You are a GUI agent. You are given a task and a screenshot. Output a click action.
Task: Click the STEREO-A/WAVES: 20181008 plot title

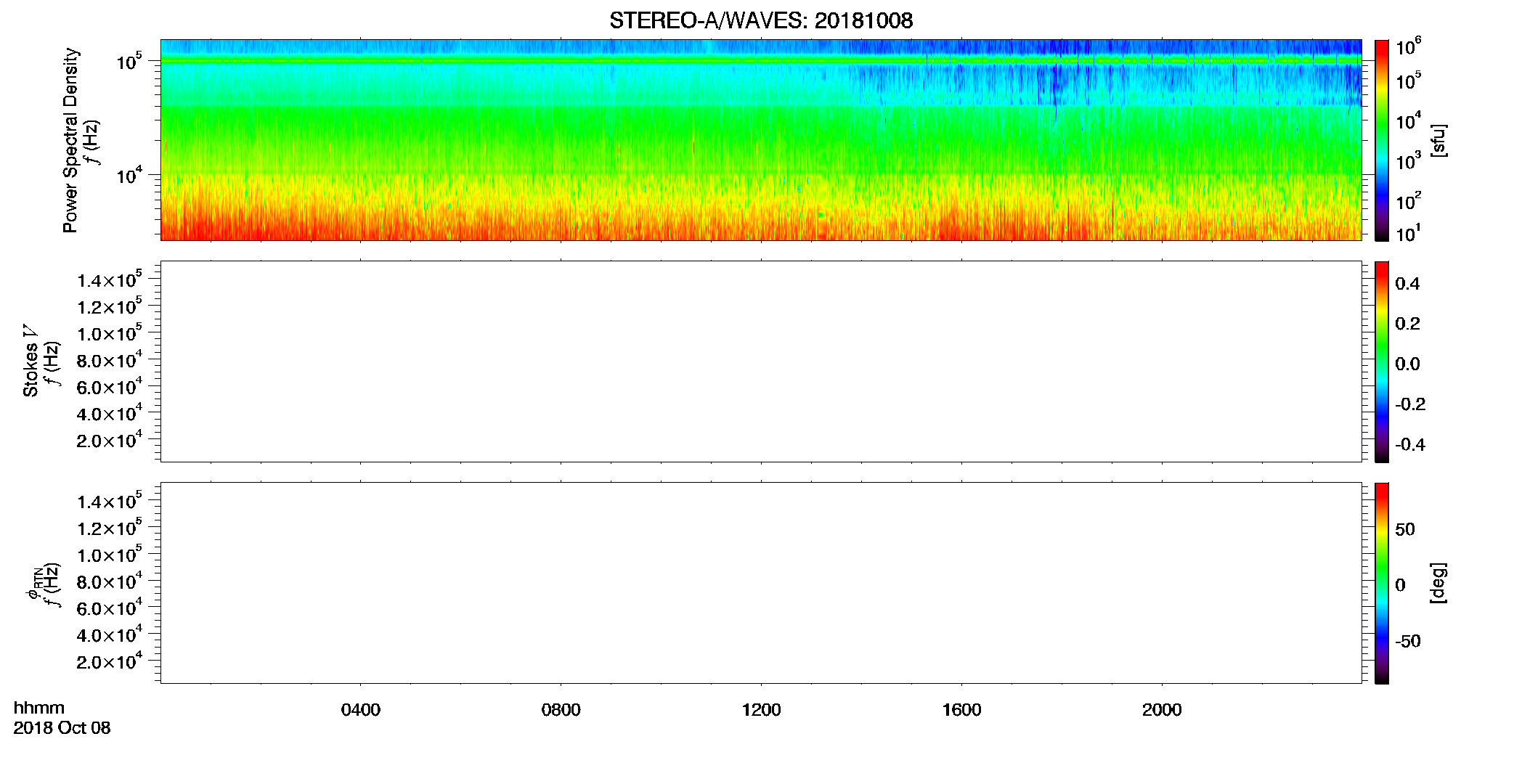coord(761,20)
